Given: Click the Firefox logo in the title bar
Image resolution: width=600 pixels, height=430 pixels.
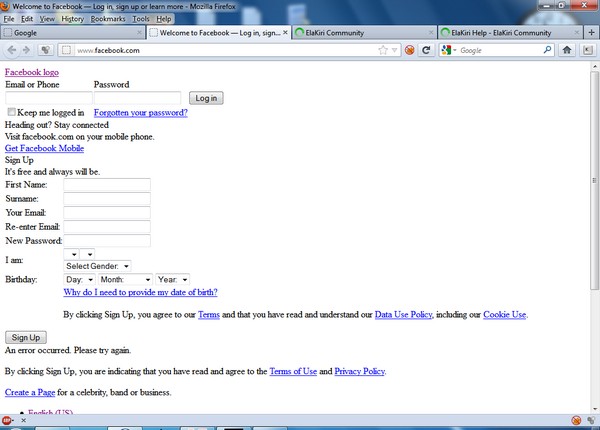Looking at the screenshot, I should [5, 6].
